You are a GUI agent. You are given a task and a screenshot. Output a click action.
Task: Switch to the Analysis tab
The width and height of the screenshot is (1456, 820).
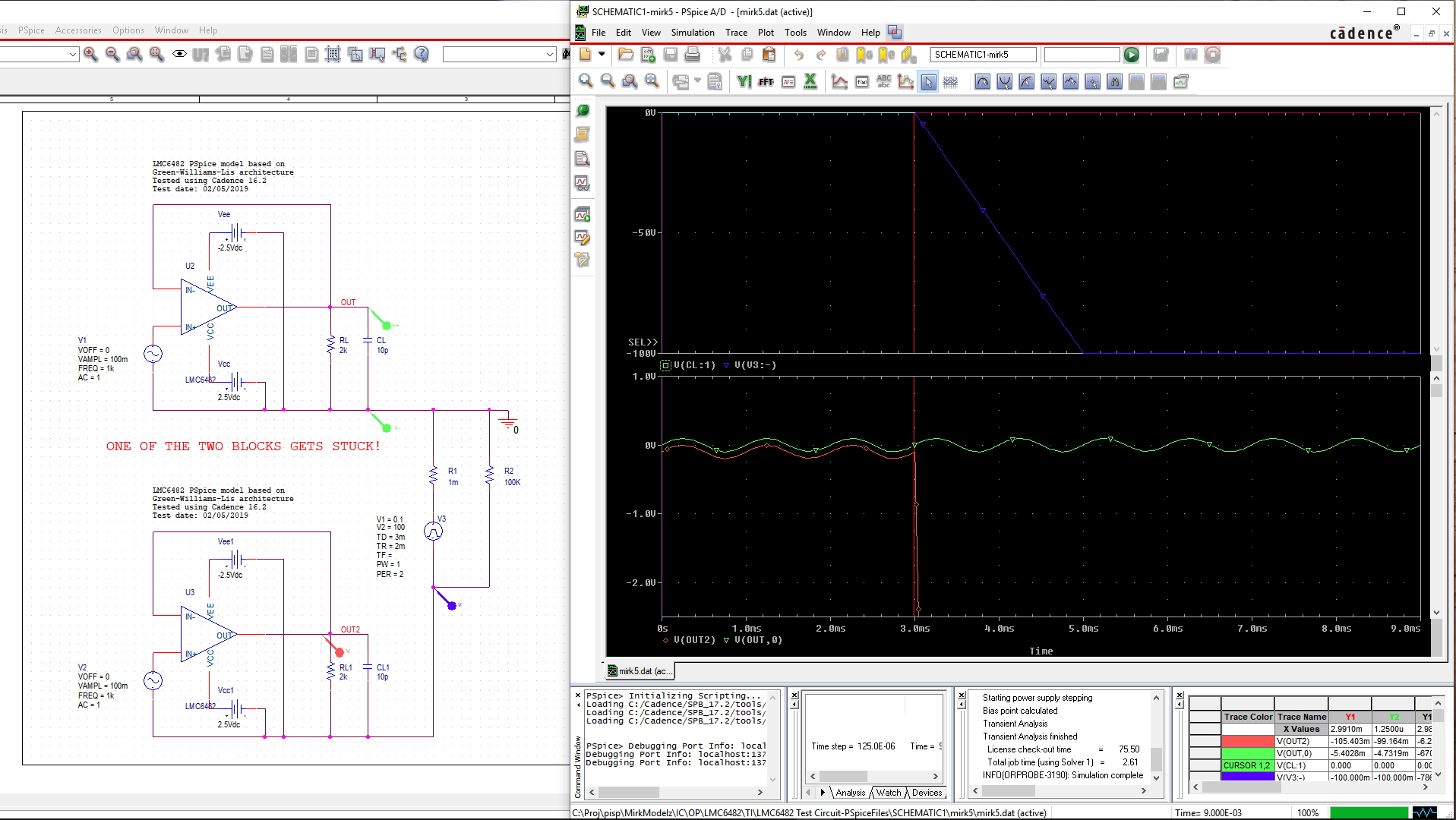click(x=850, y=793)
